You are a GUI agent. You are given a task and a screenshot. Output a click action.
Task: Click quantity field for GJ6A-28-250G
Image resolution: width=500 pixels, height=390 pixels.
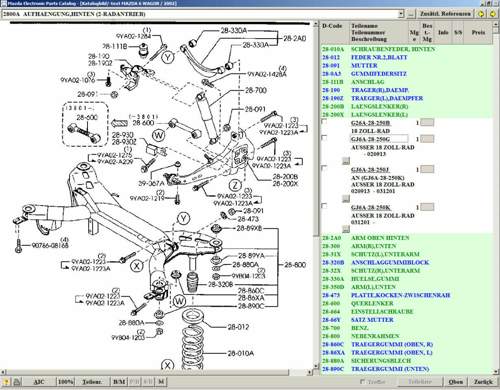(427, 139)
